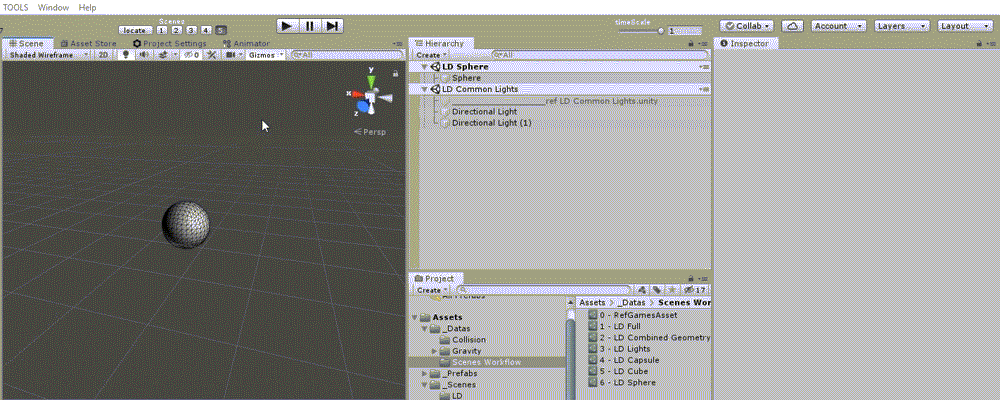Toggle scene audio speaker icon

click(144, 55)
